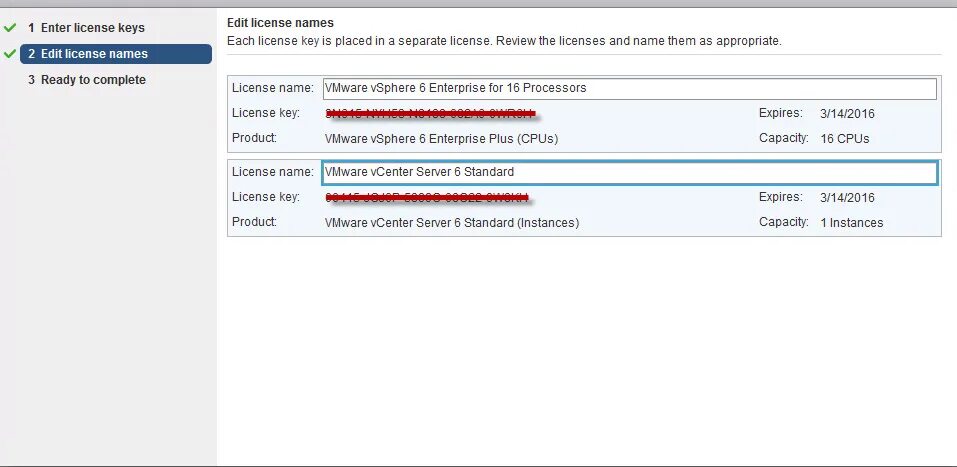Click the redacted vCenter Server license key value
This screenshot has height=467, width=957.
(x=427, y=197)
